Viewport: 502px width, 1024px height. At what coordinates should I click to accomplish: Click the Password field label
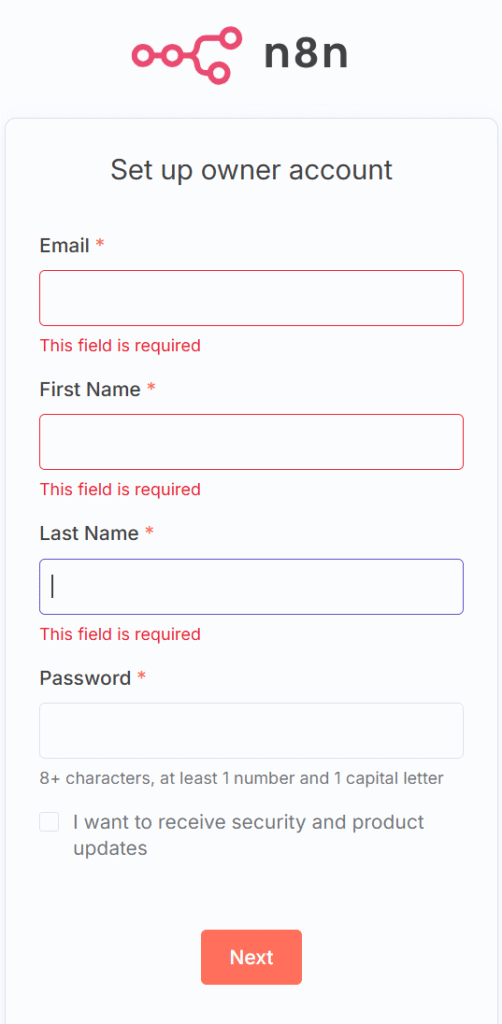pyautogui.click(x=86, y=679)
